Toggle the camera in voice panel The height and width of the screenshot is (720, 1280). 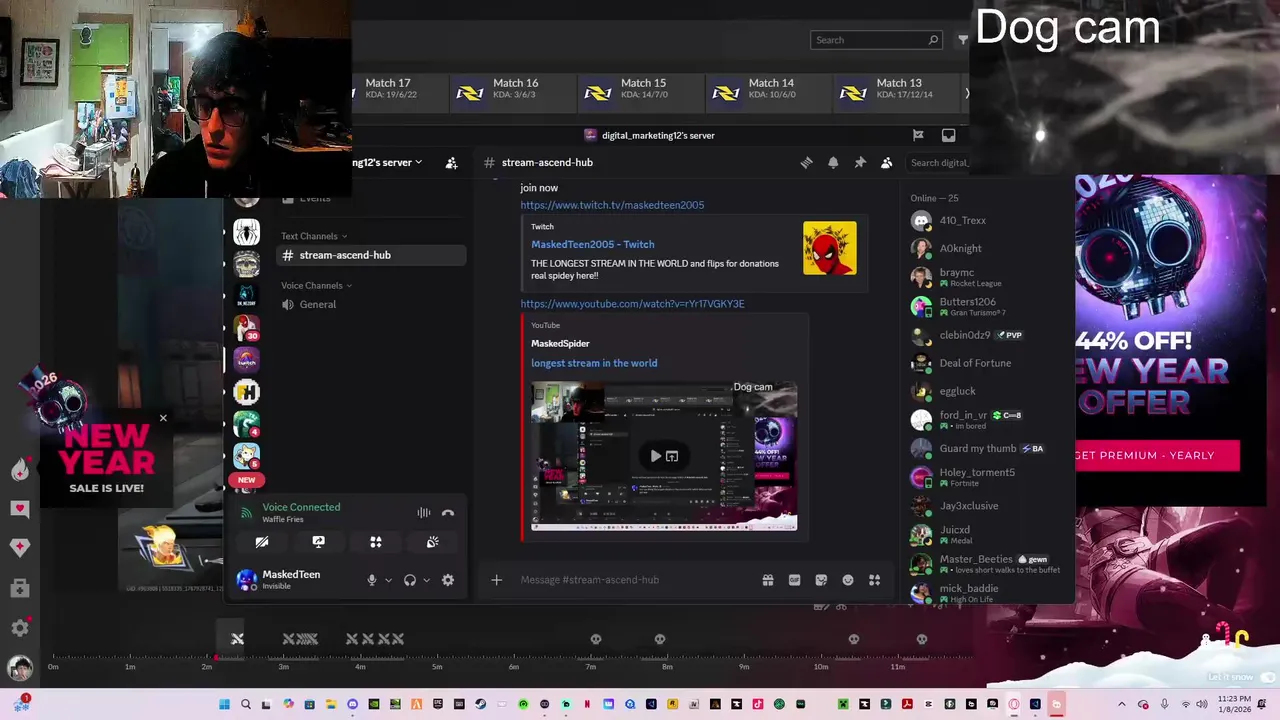click(262, 541)
